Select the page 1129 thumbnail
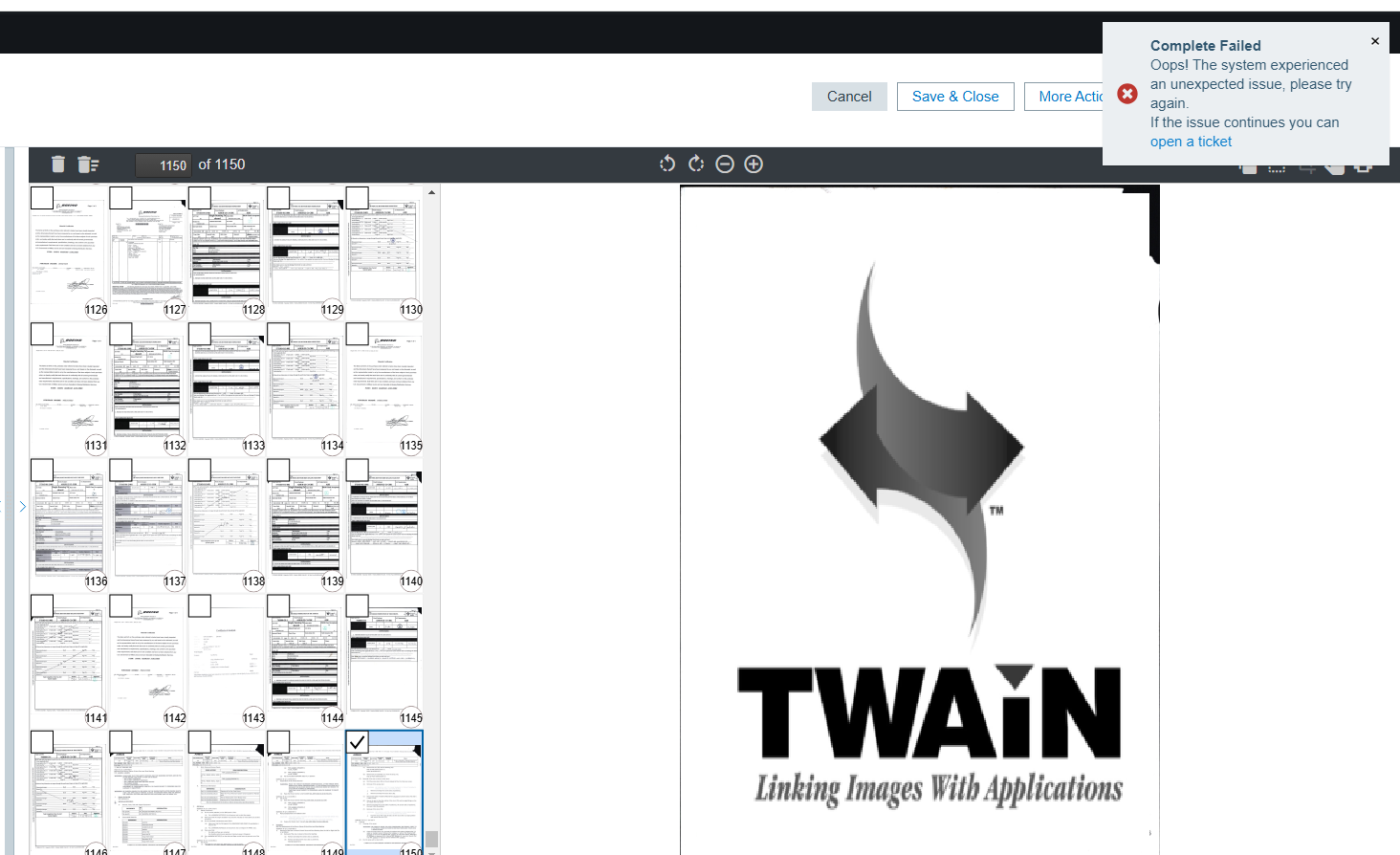This screenshot has height=855, width=1400. [x=305, y=252]
